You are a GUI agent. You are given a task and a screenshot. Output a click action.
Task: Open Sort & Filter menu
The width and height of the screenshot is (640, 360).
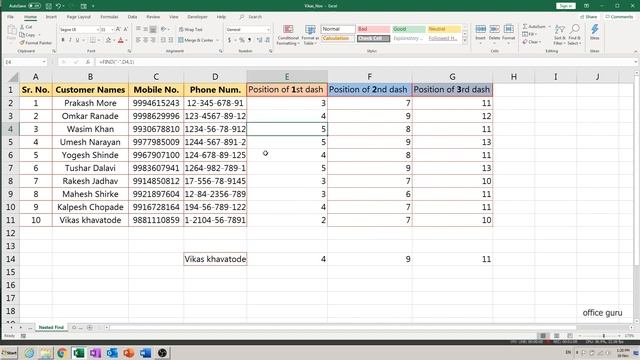click(560, 34)
